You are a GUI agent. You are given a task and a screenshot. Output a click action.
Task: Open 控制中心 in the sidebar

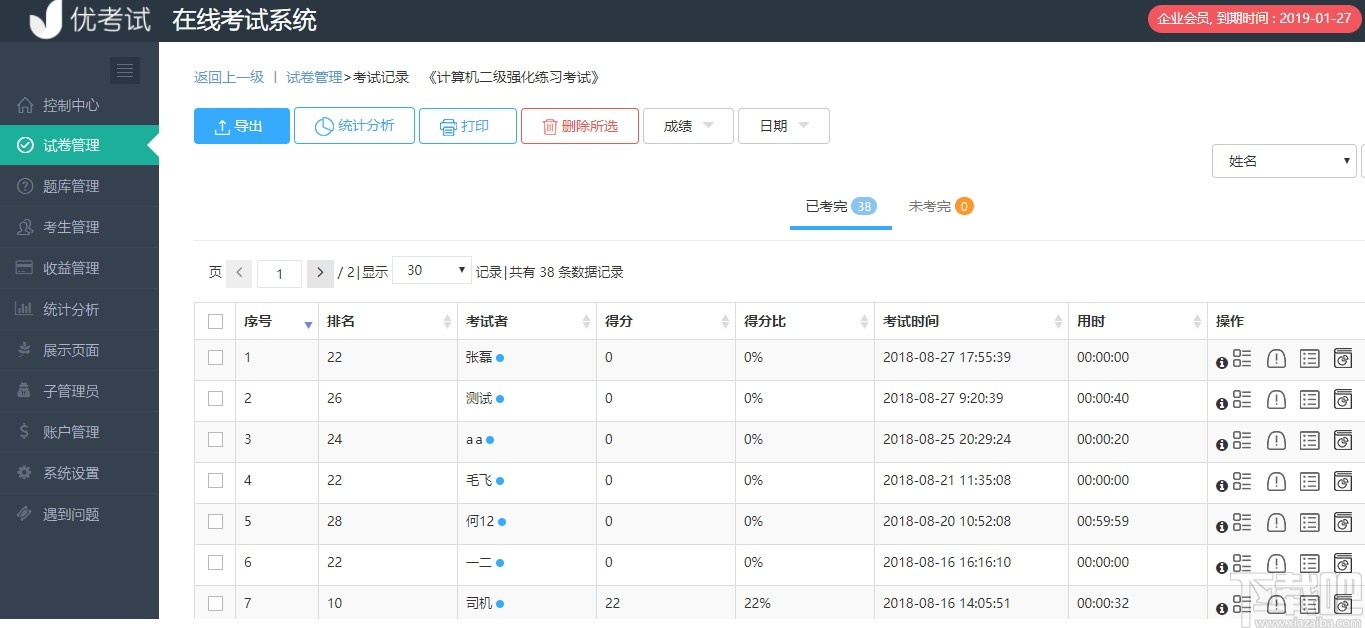point(79,105)
